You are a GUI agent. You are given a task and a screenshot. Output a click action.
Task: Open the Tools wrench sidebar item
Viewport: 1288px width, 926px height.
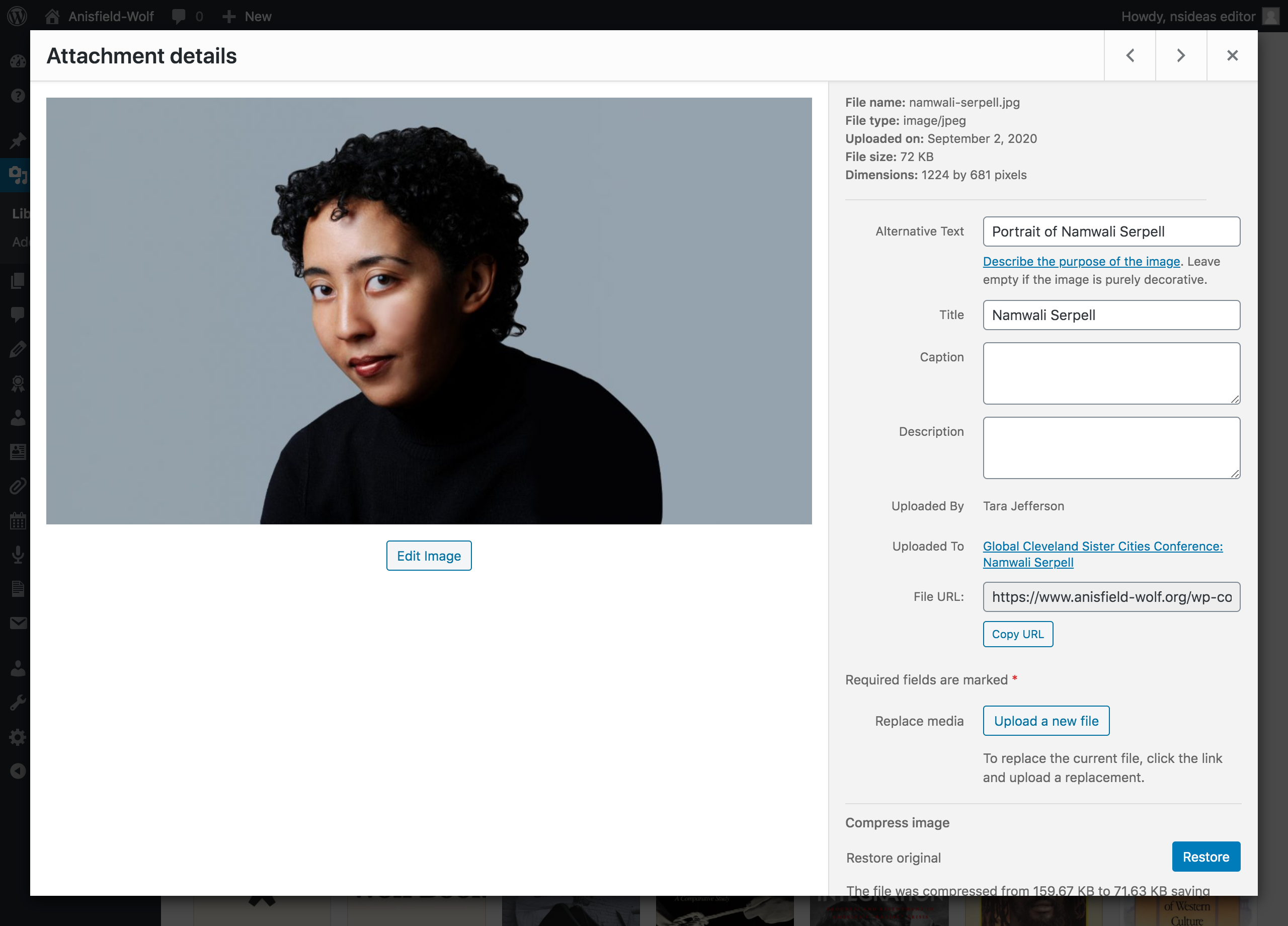18,703
